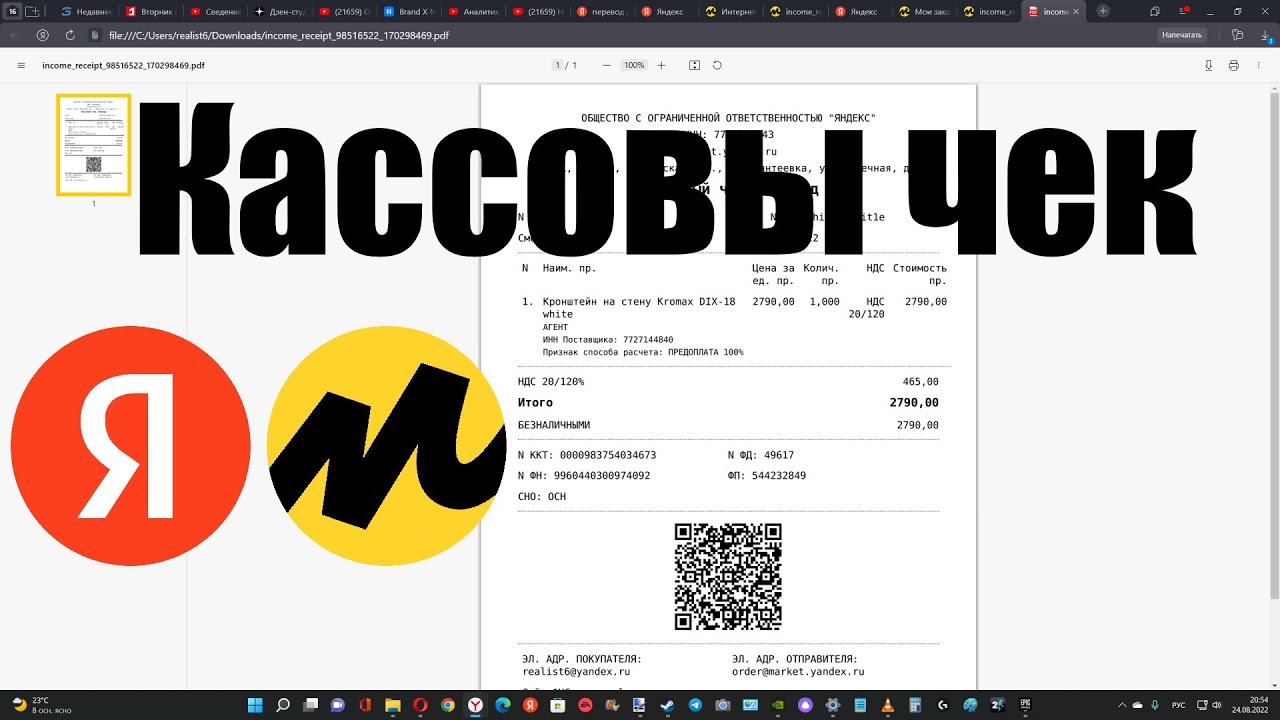This screenshot has width=1280, height=720.
Task: Click the fit to page icon
Action: click(695, 65)
